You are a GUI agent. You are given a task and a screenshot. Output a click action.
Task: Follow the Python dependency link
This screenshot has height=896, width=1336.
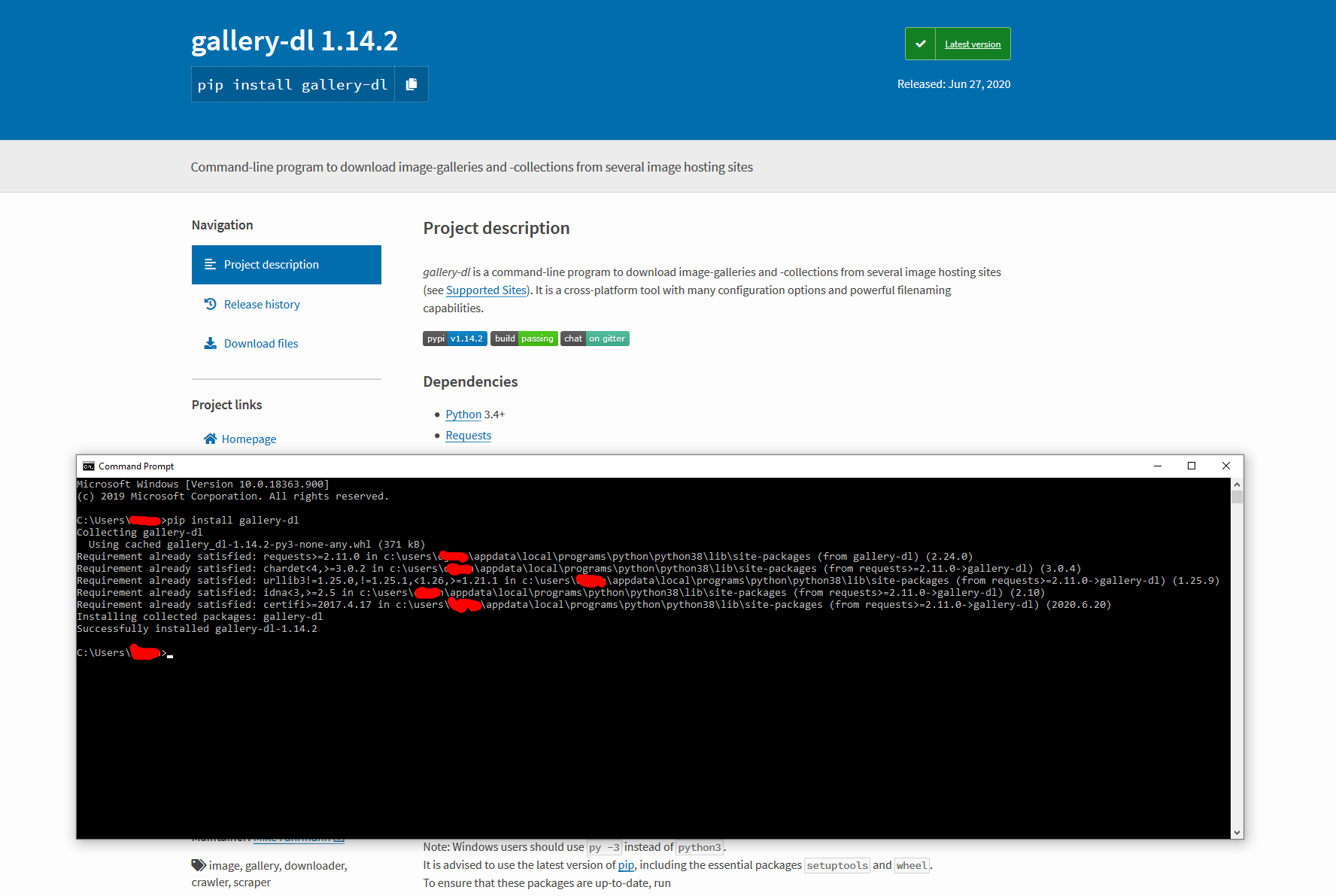pos(463,414)
